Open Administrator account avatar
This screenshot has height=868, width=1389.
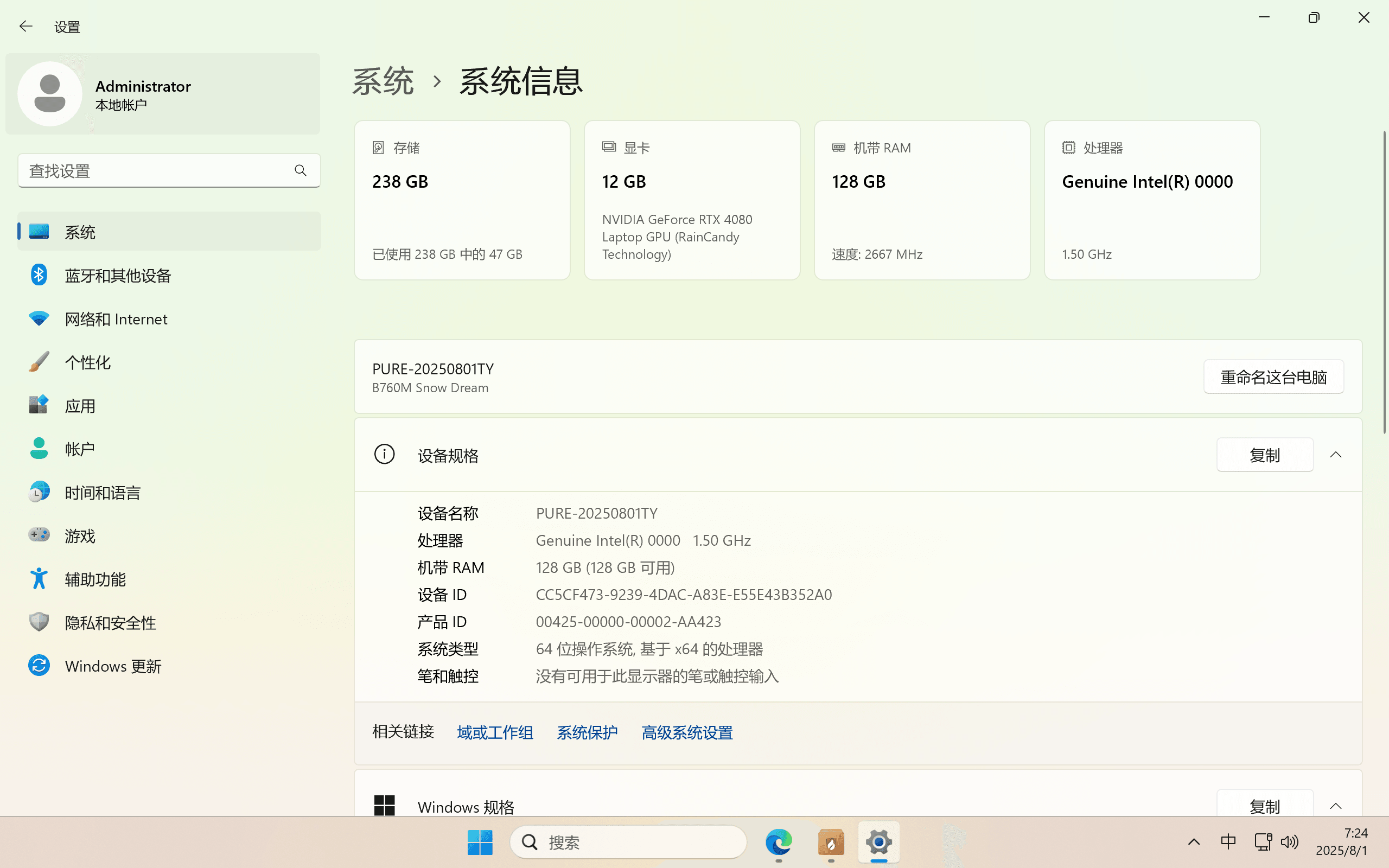click(50, 93)
